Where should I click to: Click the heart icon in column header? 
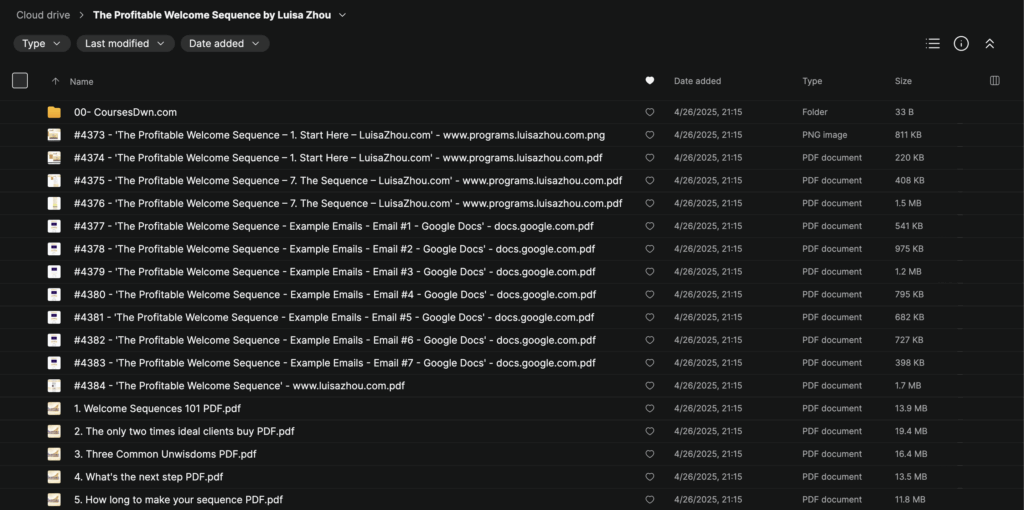pyautogui.click(x=649, y=81)
